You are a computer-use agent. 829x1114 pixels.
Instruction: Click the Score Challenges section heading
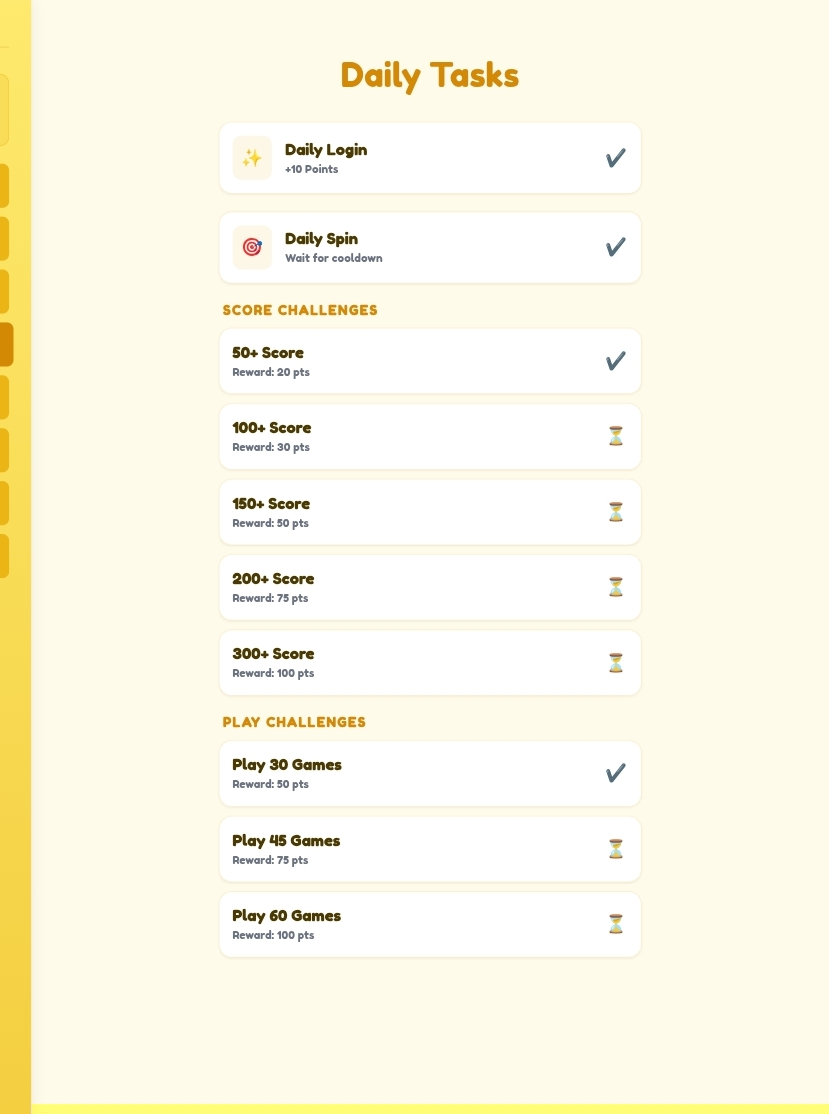300,310
